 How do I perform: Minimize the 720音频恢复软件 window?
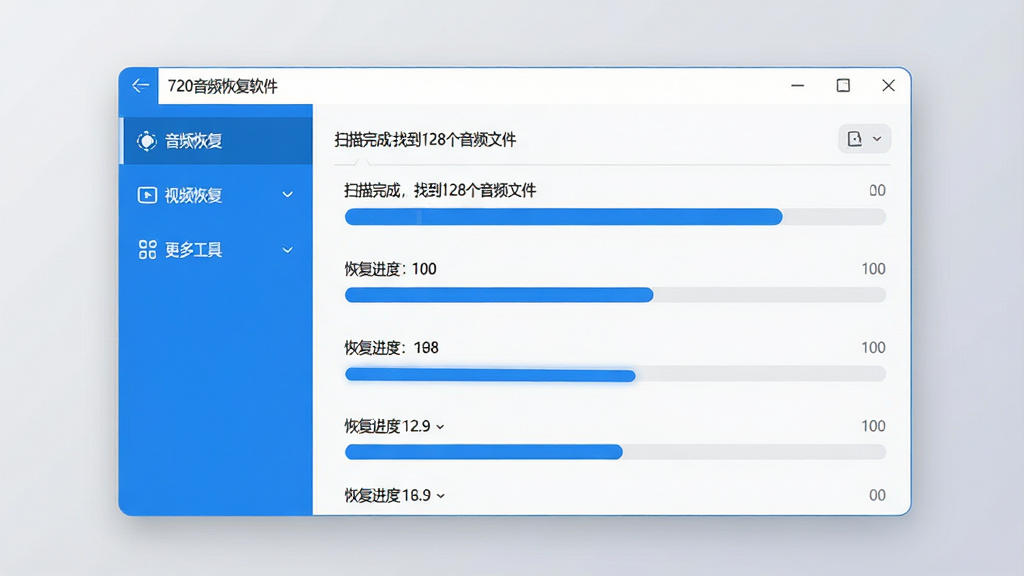click(x=797, y=86)
